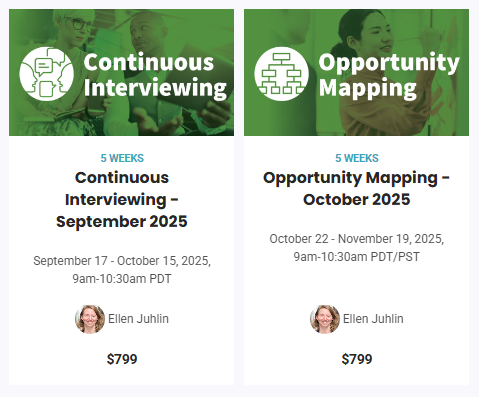Open Continuous Interviewing – September 2025 title

click(122, 199)
